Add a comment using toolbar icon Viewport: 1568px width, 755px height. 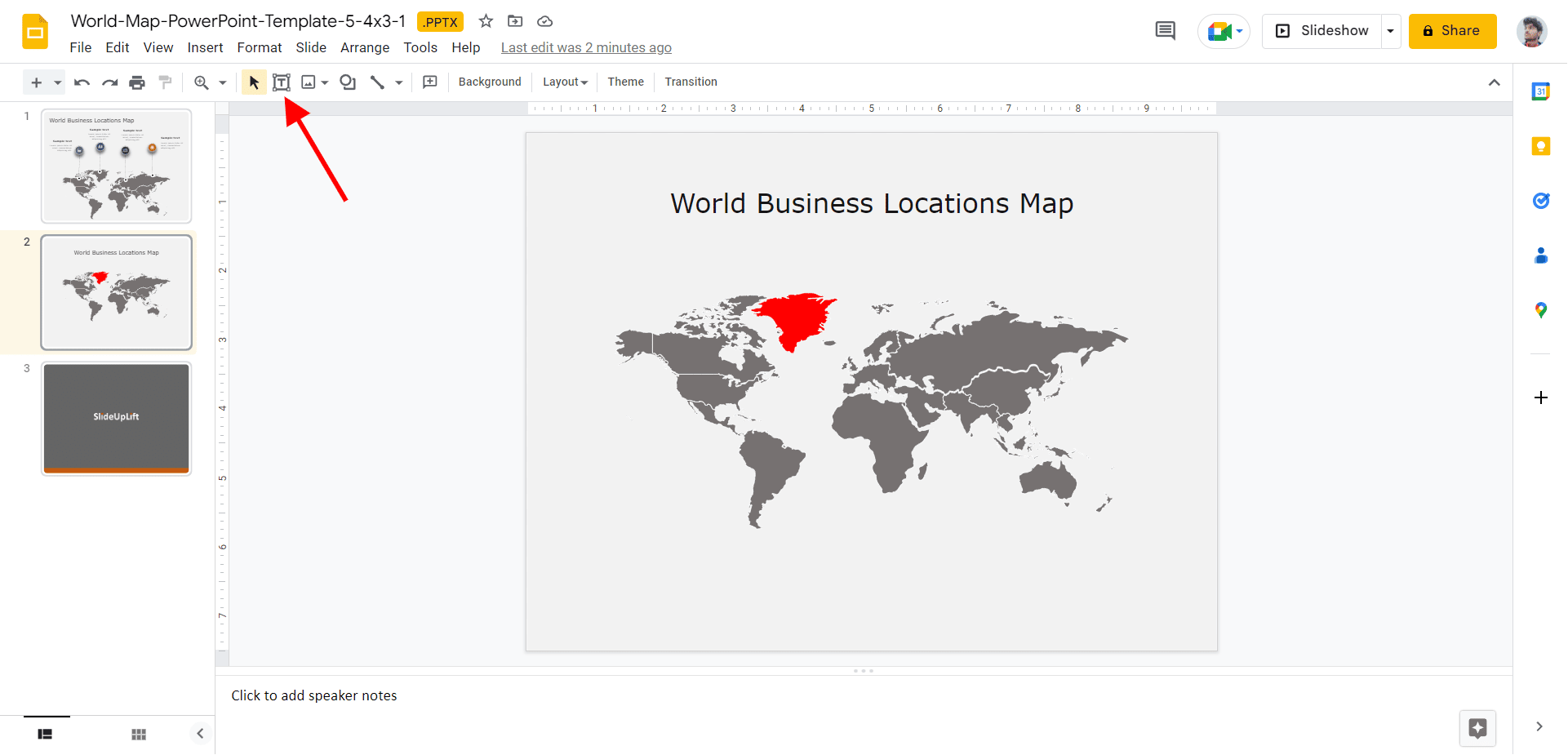430,82
